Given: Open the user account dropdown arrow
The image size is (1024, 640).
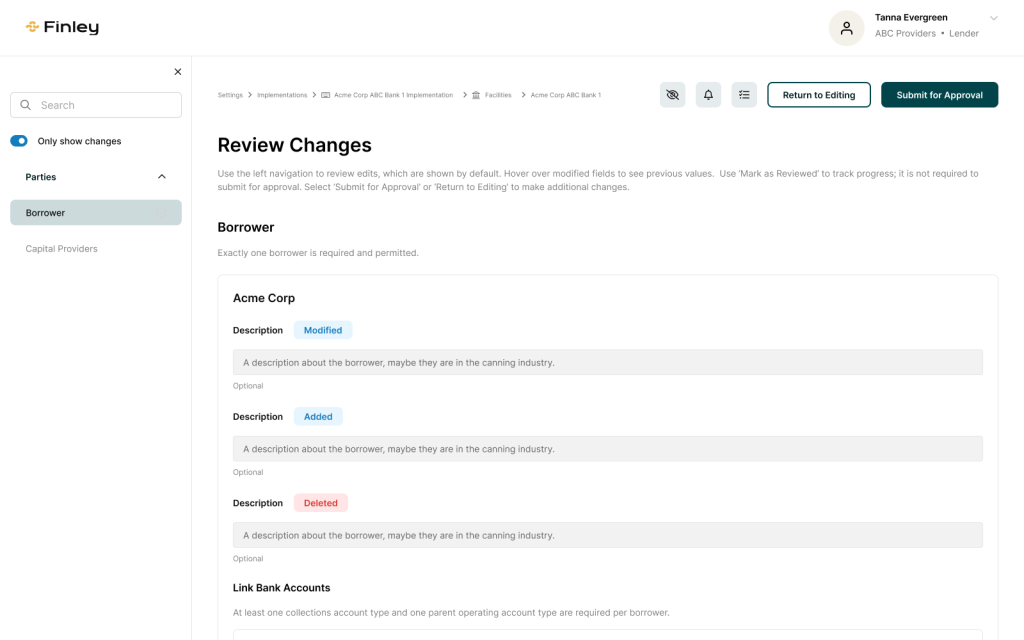Looking at the screenshot, I should click(x=993, y=18).
